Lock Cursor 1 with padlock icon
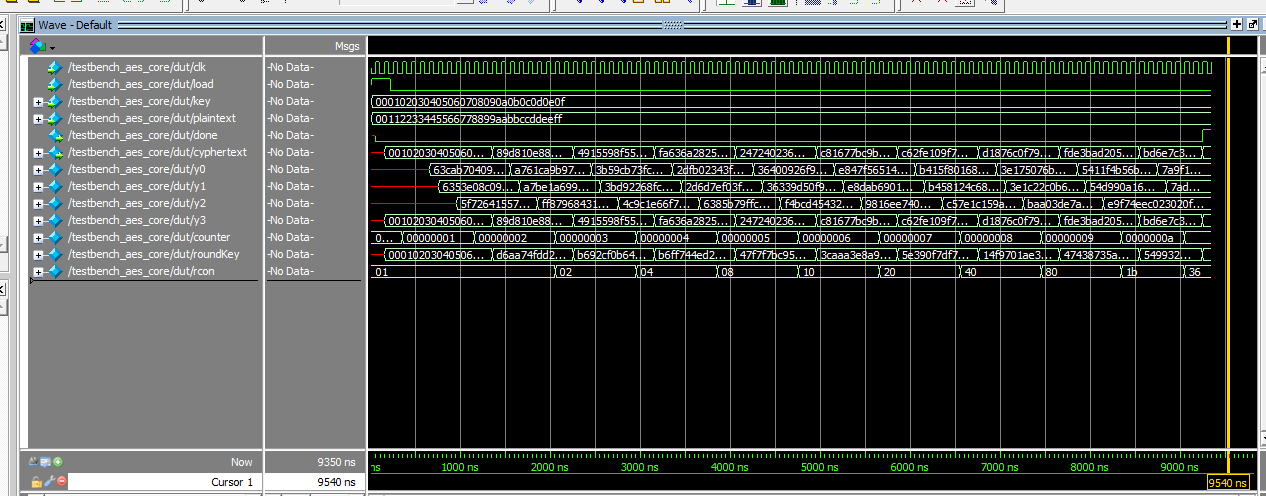 (x=36, y=482)
